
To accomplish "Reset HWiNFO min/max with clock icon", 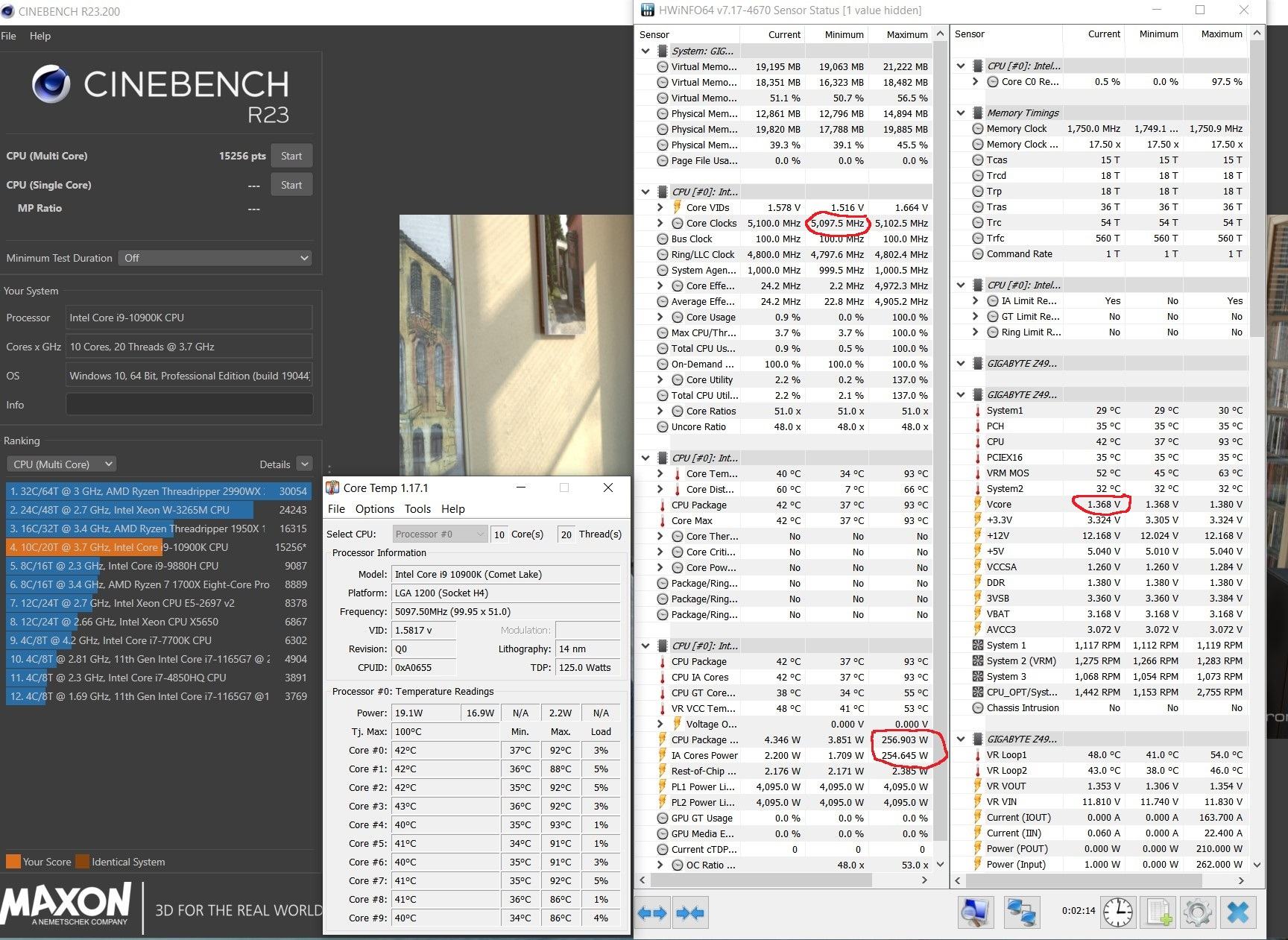I will click(1117, 912).
